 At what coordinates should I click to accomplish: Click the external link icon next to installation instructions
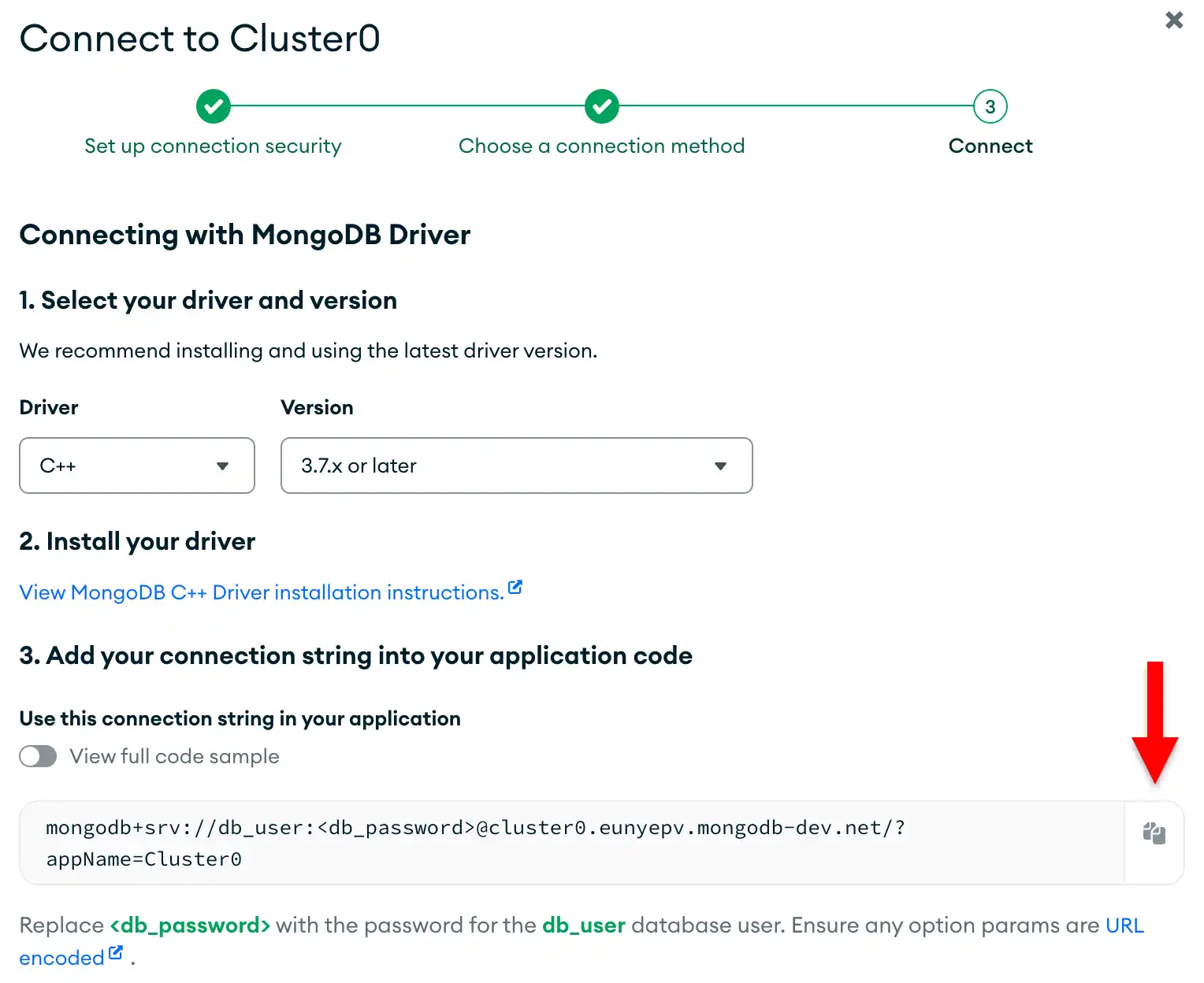[x=516, y=586]
